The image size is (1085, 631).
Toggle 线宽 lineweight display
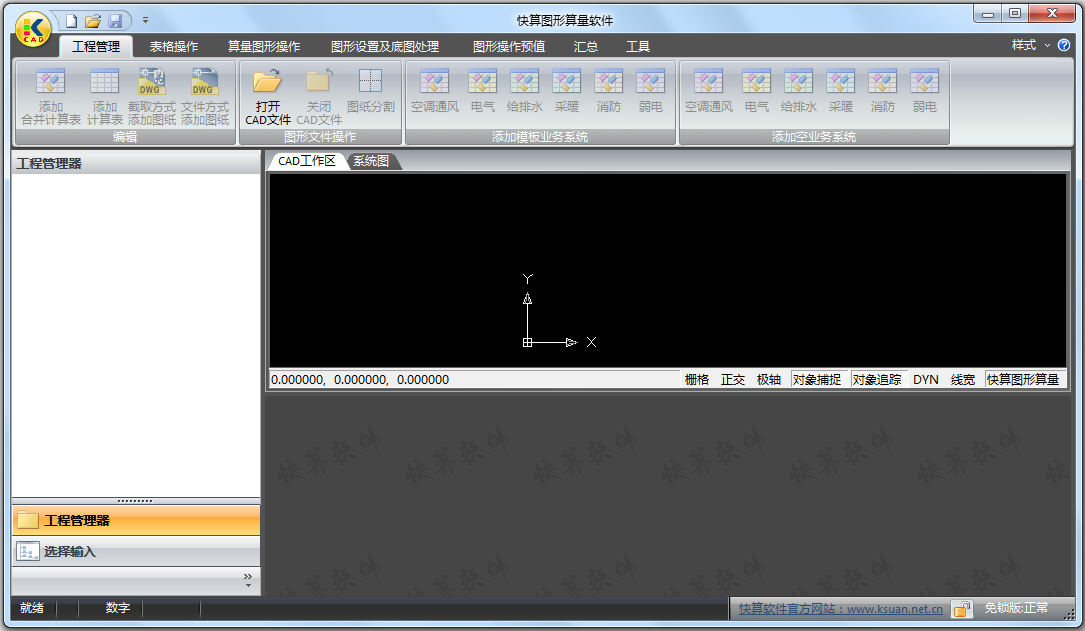pos(963,379)
